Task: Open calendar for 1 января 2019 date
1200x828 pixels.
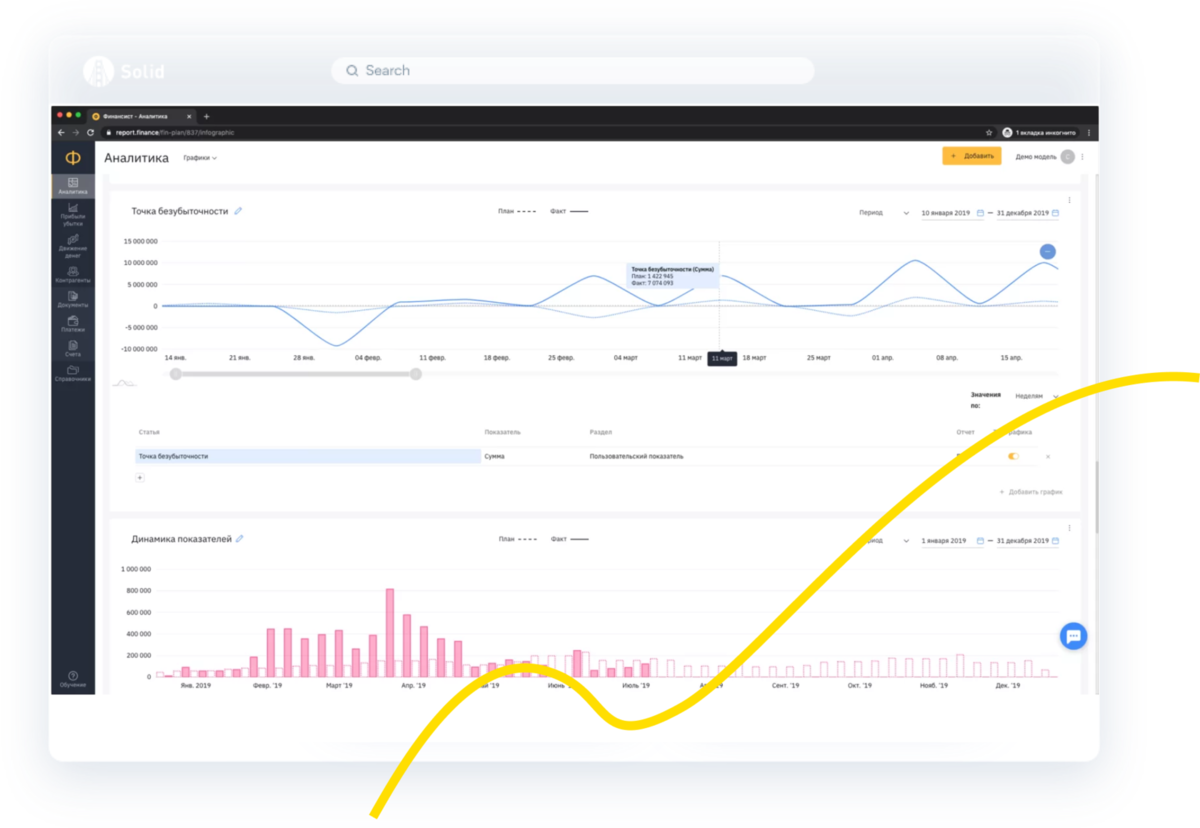Action: click(x=980, y=541)
